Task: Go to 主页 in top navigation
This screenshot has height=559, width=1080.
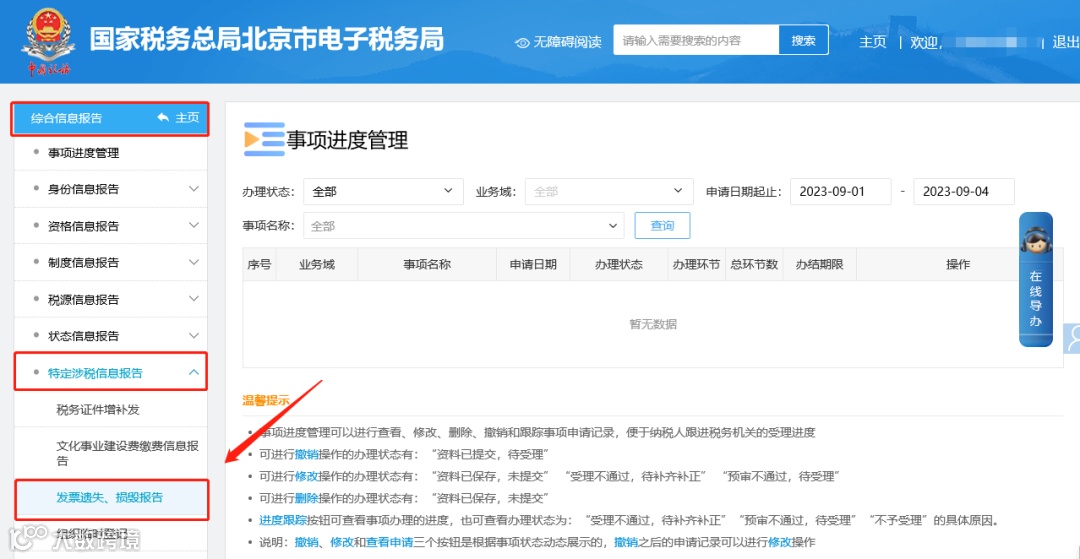Action: 872,42
